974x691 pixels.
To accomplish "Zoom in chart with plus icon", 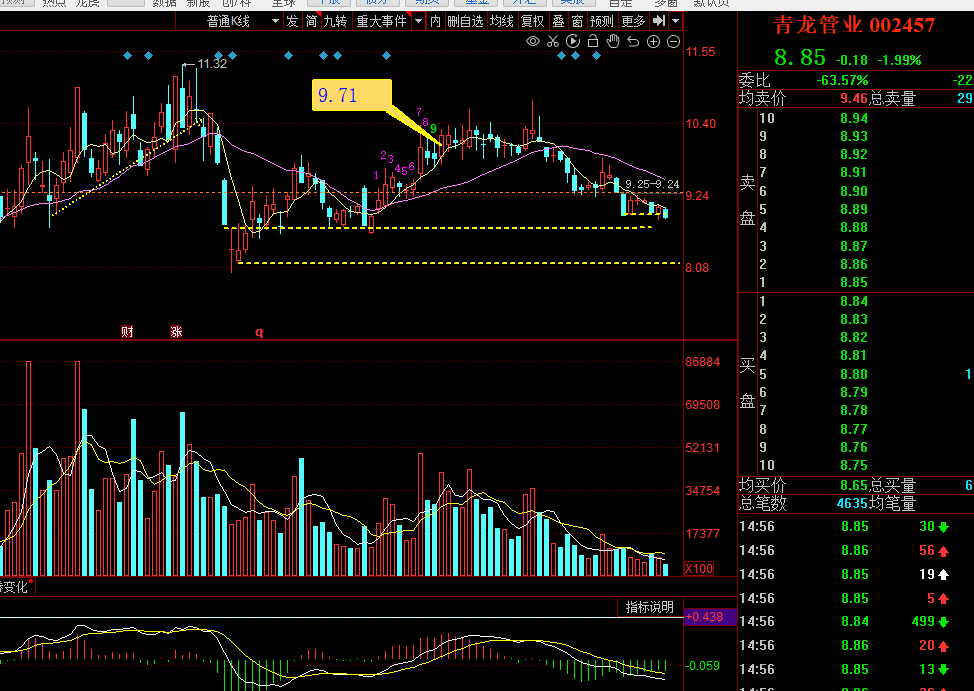I will [653, 42].
